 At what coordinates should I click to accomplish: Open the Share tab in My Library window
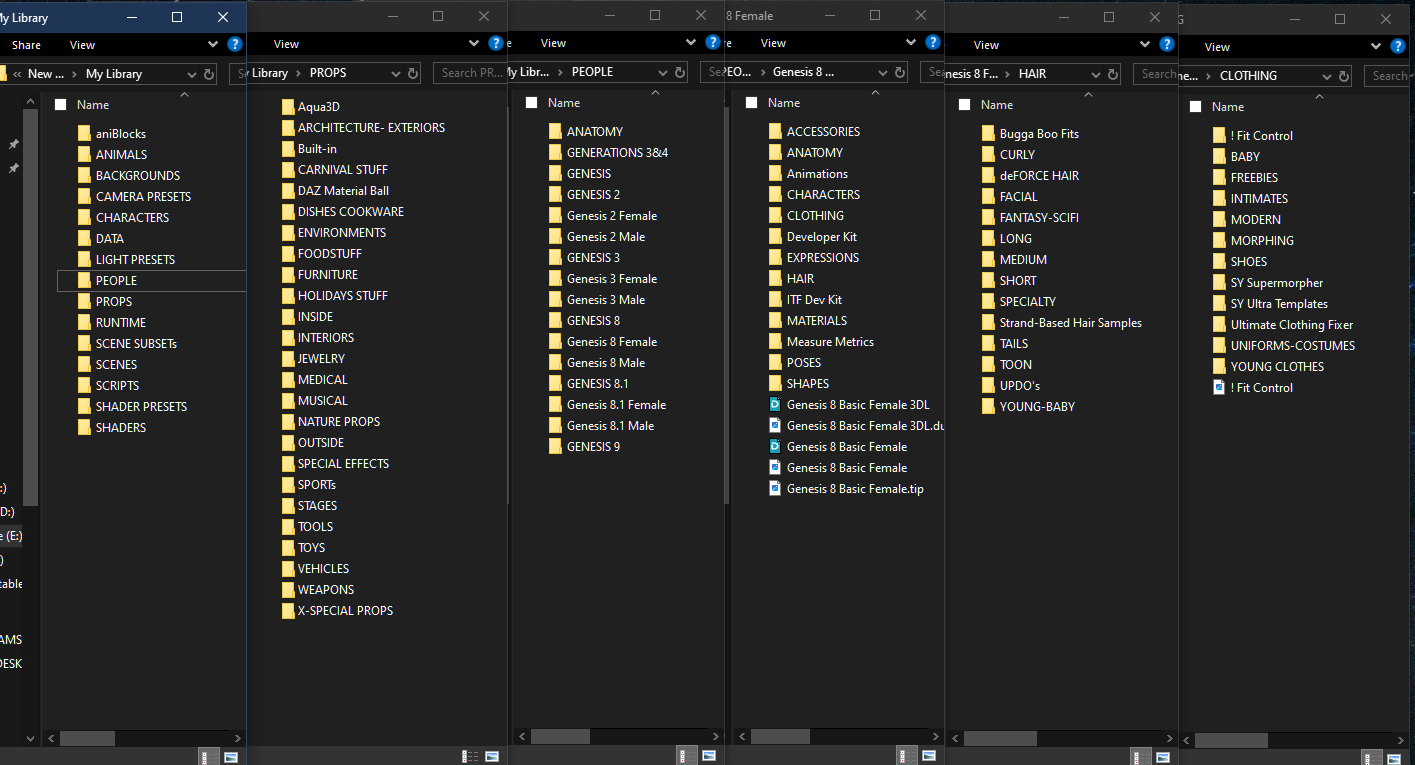27,45
